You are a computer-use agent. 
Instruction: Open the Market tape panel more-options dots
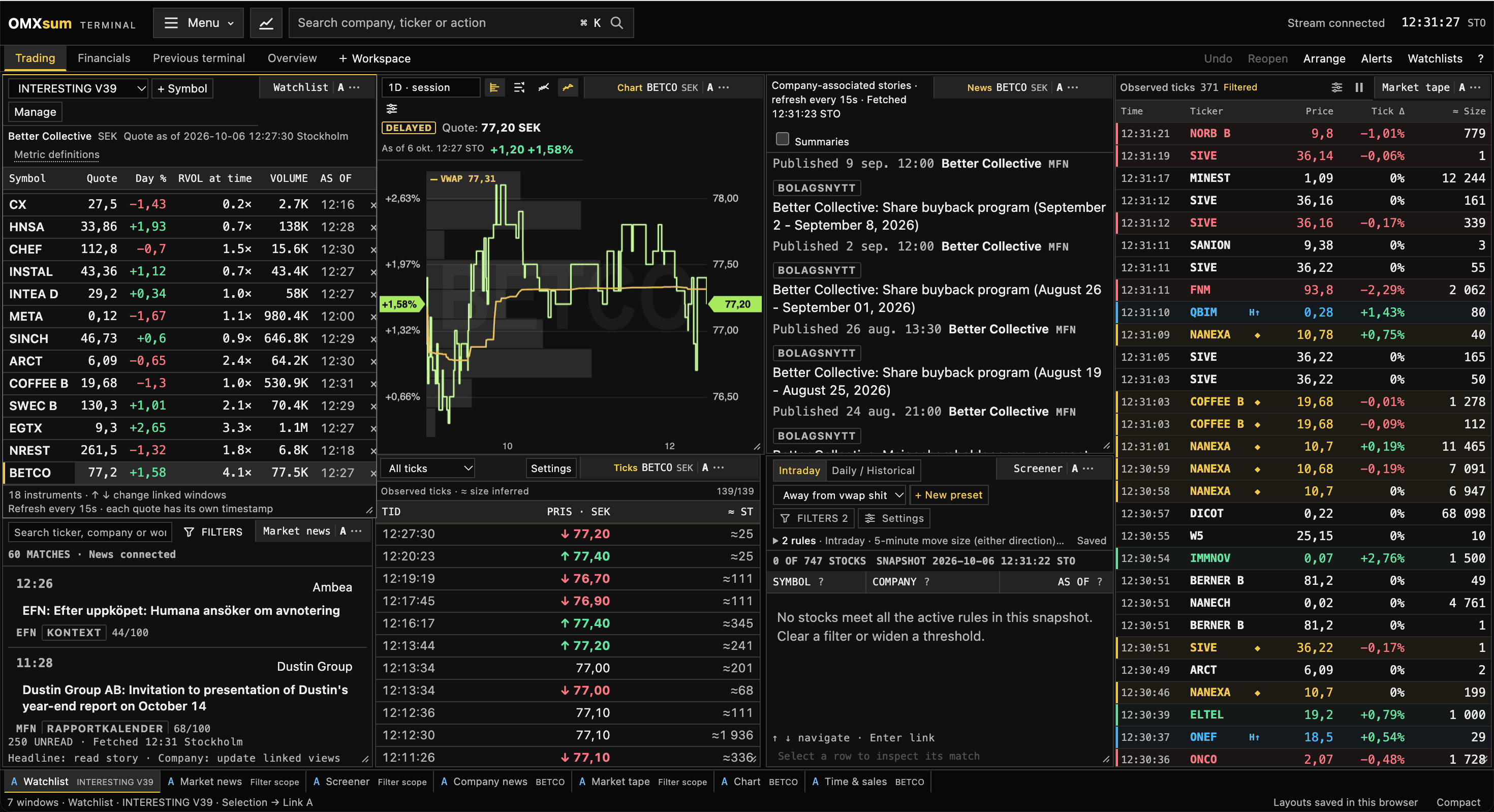pos(1476,87)
